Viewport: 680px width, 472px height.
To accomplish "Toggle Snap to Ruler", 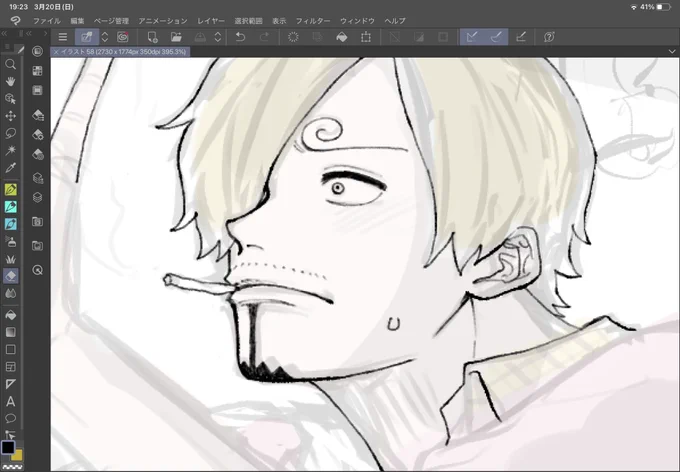I will click(x=472, y=37).
